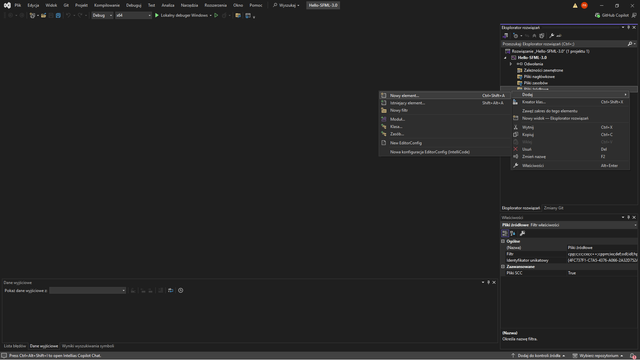640x360 pixels.
Task: Choose 'Nowy element...' in the Dodaj submenu
Action: point(444,96)
